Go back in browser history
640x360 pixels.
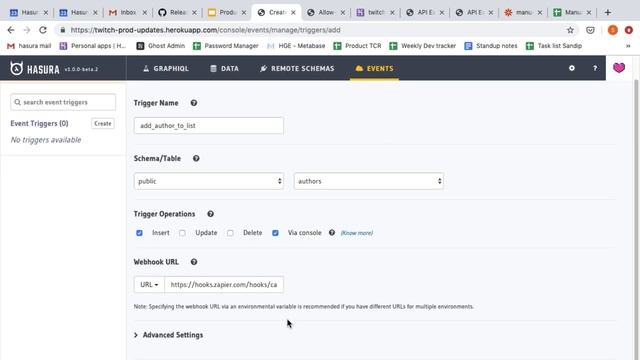pyautogui.click(x=11, y=30)
